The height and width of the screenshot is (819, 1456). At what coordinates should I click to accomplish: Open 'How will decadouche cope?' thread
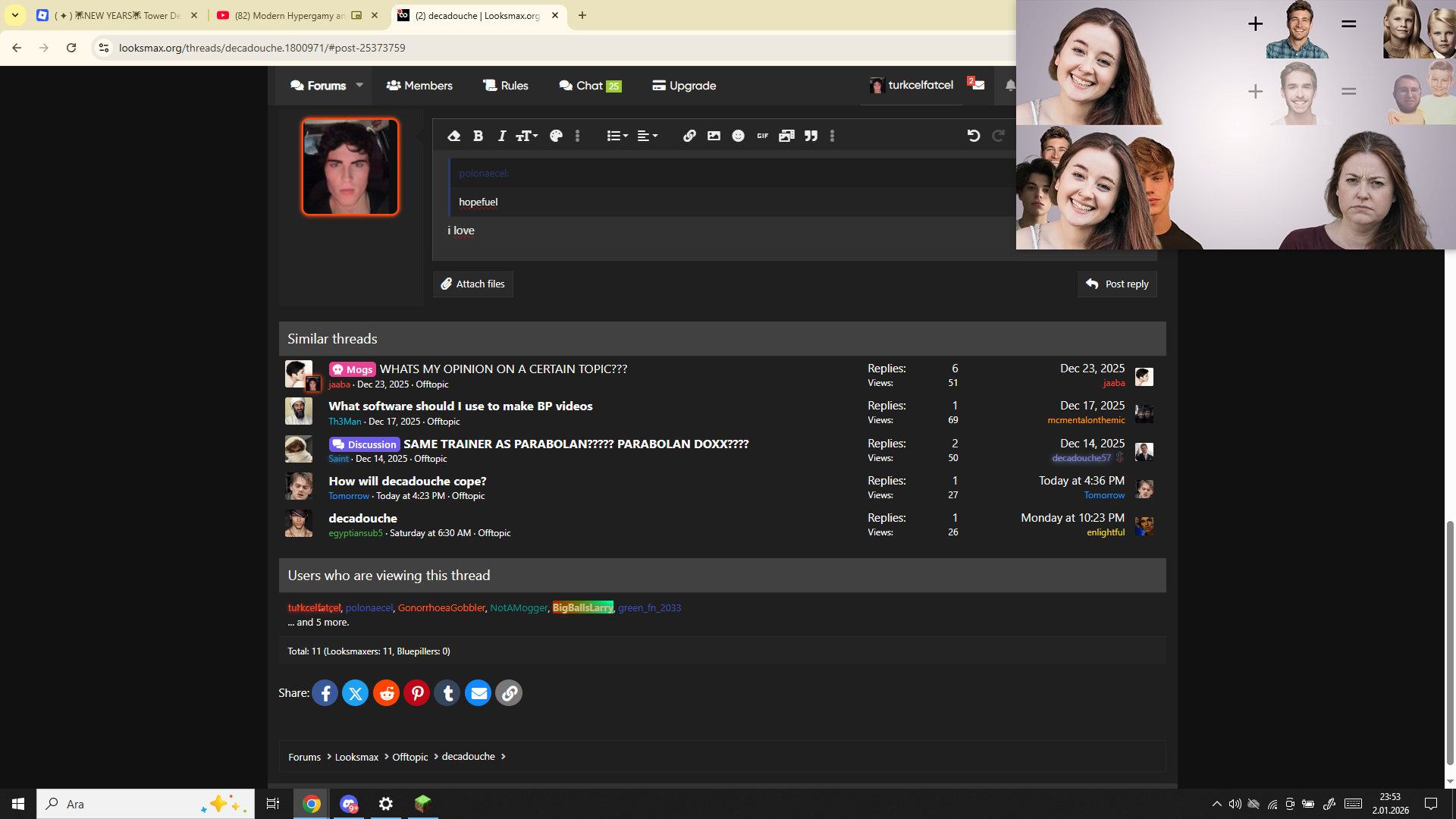pyautogui.click(x=407, y=481)
